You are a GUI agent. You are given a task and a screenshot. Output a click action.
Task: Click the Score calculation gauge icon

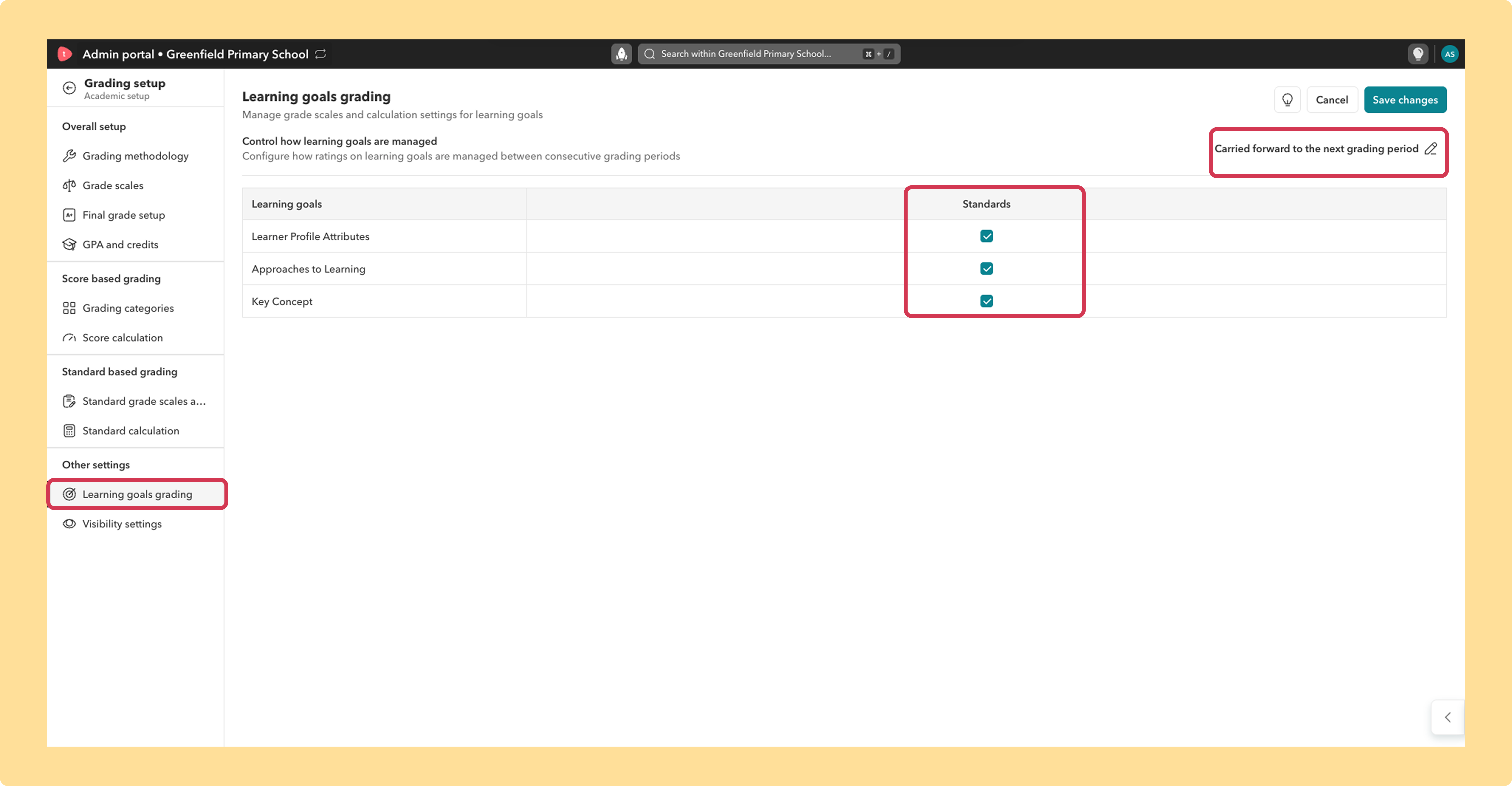[x=69, y=338]
